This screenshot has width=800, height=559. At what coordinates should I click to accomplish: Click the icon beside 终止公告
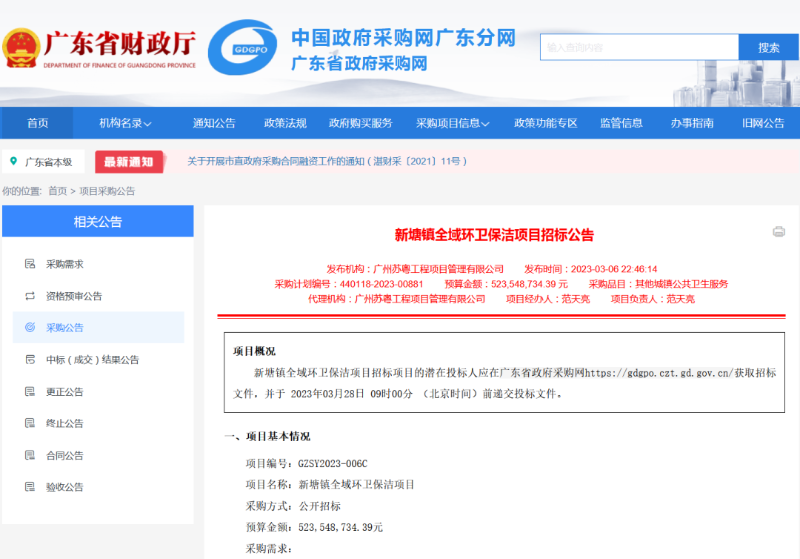pos(30,423)
